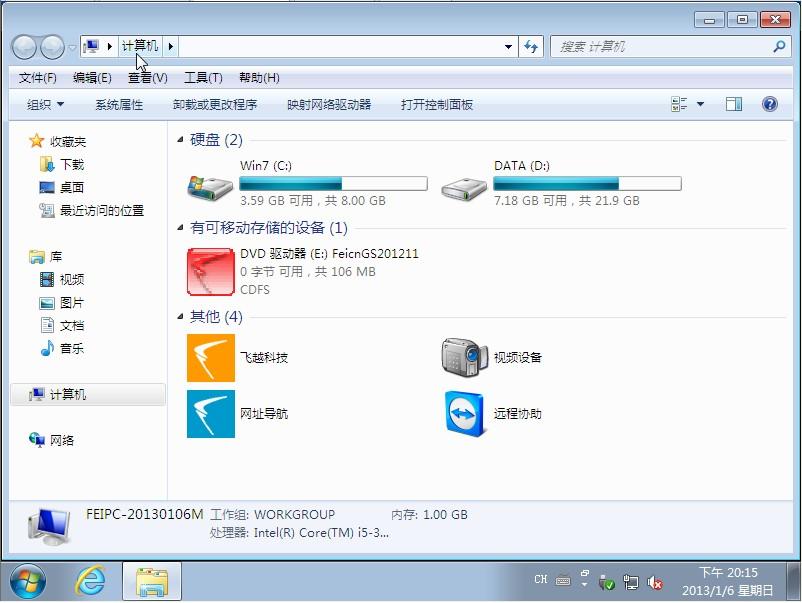Image resolution: width=802 pixels, height=603 pixels.
Task: Click the 搜索 计算机 search field
Action: pyautogui.click(x=660, y=47)
